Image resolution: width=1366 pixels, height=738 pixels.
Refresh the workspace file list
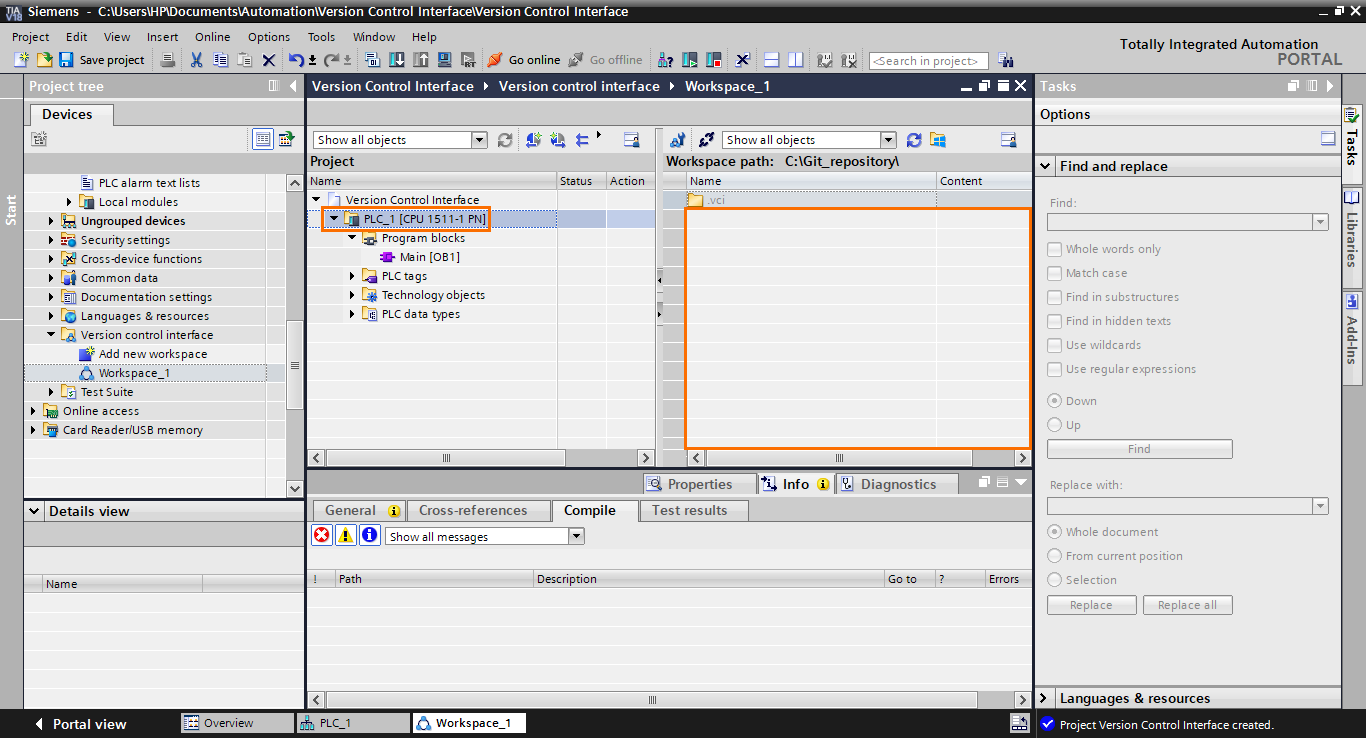(x=913, y=139)
